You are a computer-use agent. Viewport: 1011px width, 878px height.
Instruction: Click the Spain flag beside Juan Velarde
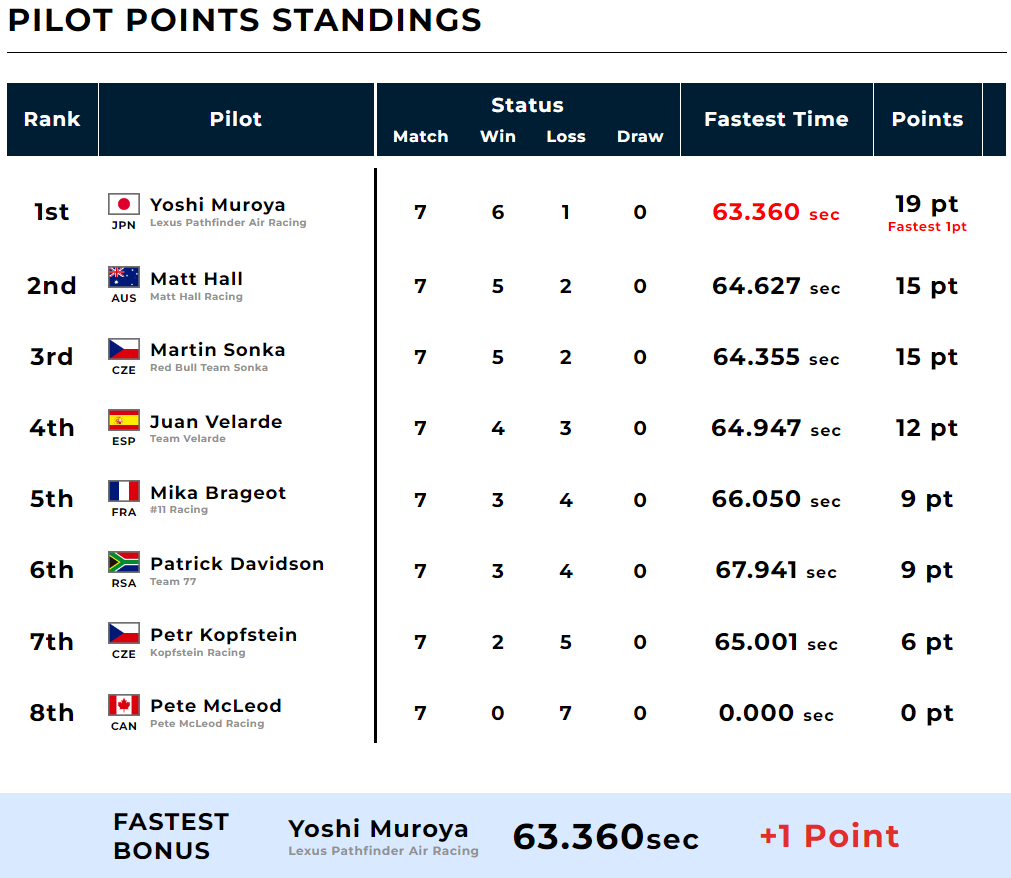coord(124,420)
